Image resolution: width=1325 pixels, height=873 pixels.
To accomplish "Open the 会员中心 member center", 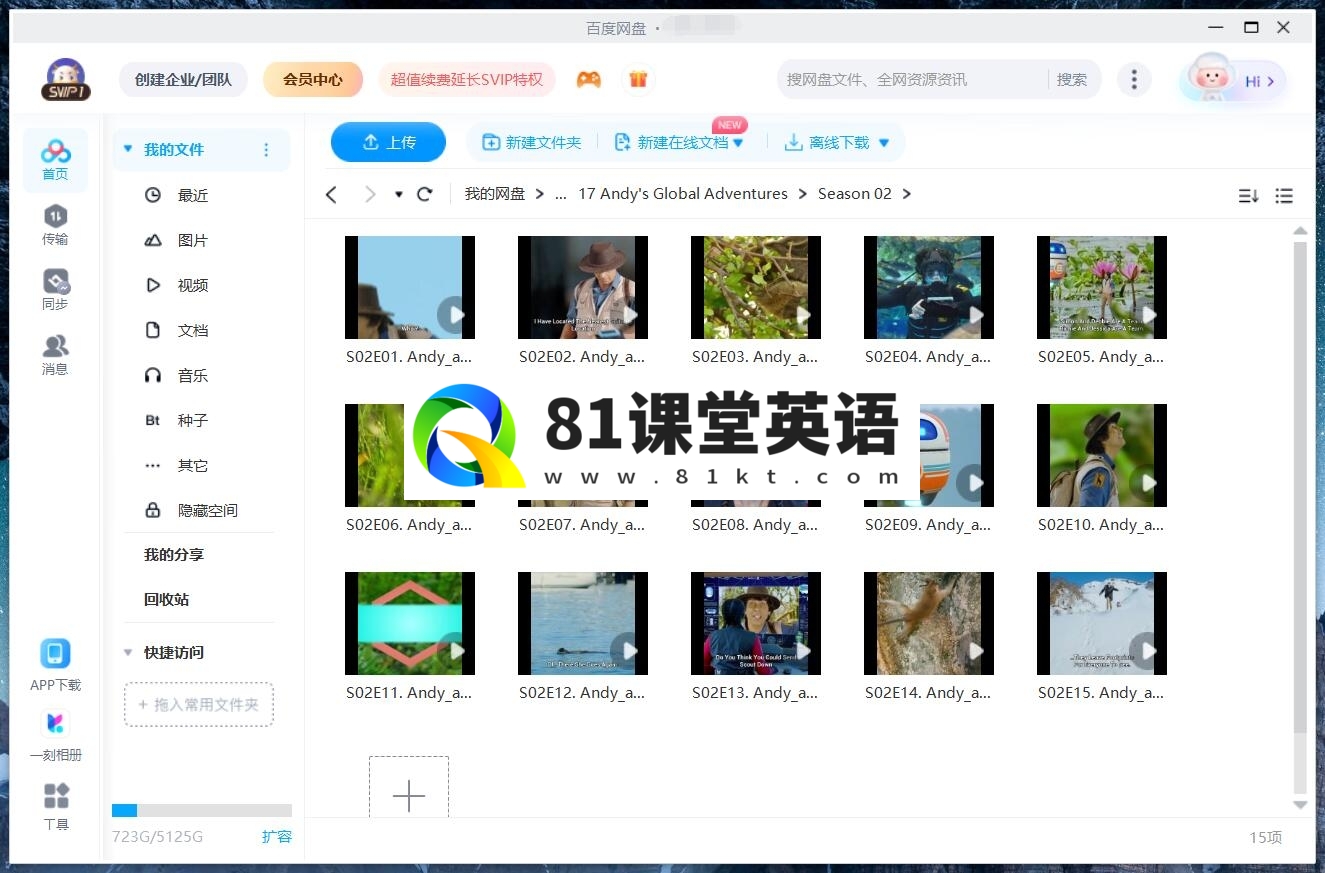I will [313, 79].
